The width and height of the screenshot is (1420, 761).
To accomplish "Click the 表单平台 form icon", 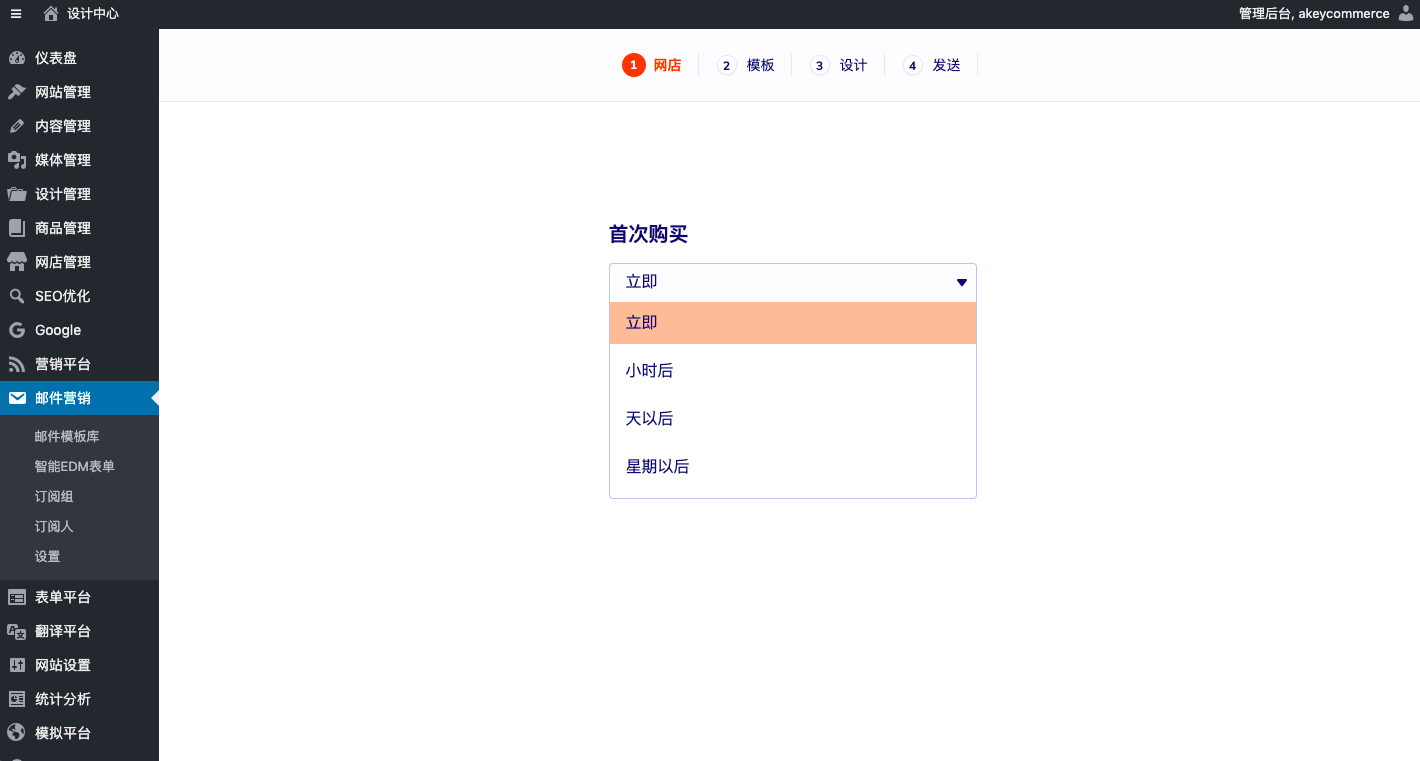I will [x=17, y=597].
